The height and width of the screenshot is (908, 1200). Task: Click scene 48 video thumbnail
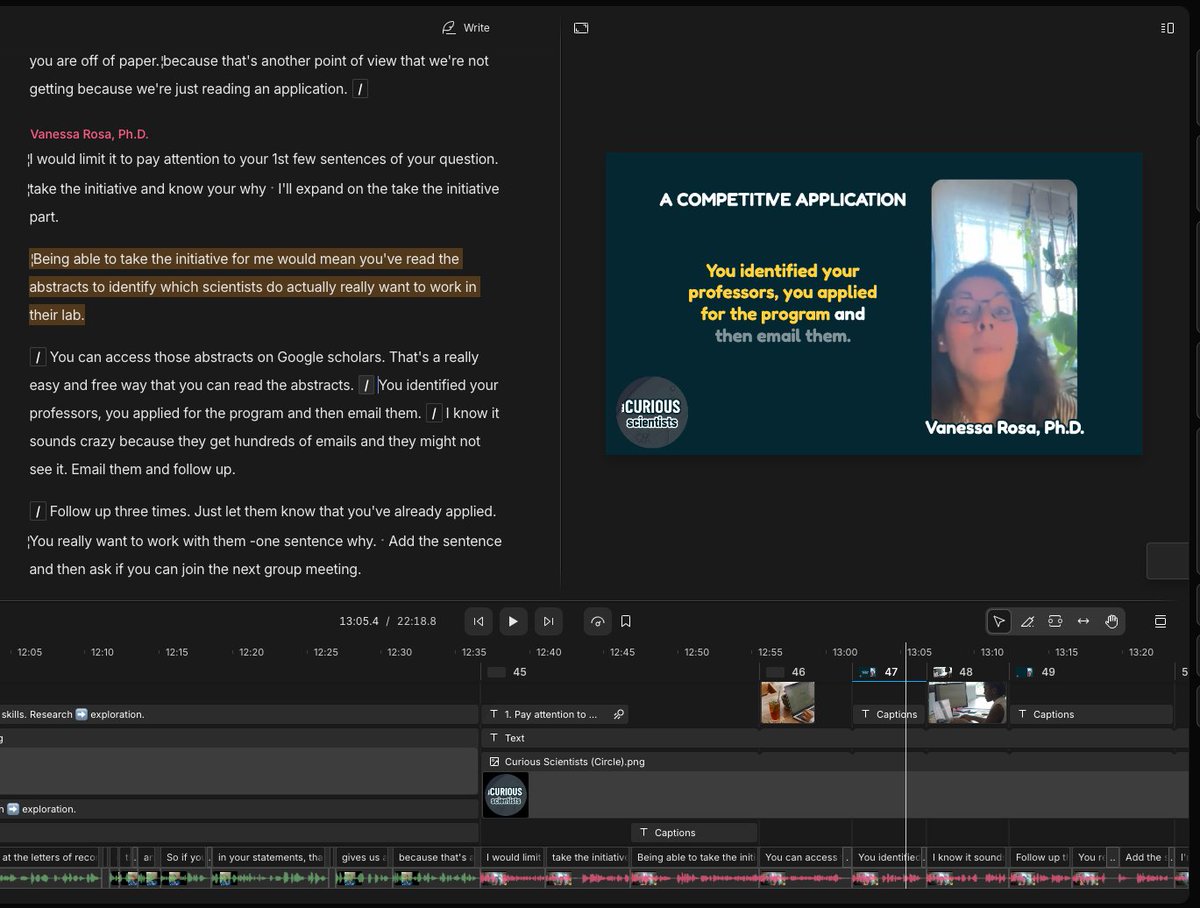click(967, 703)
